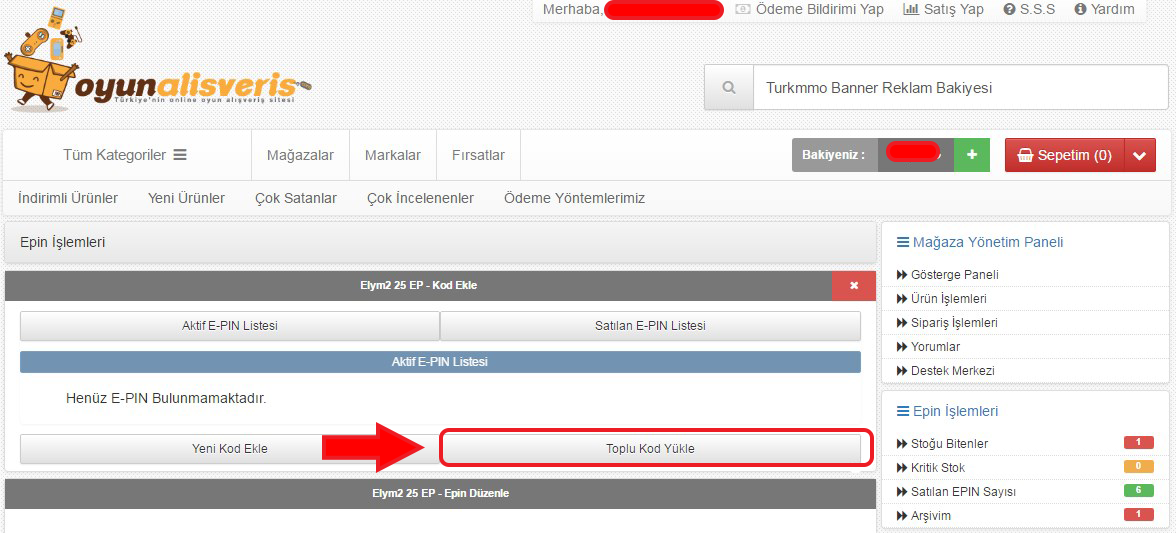Click the Epin İşlemleri sidebar heading

click(947, 412)
